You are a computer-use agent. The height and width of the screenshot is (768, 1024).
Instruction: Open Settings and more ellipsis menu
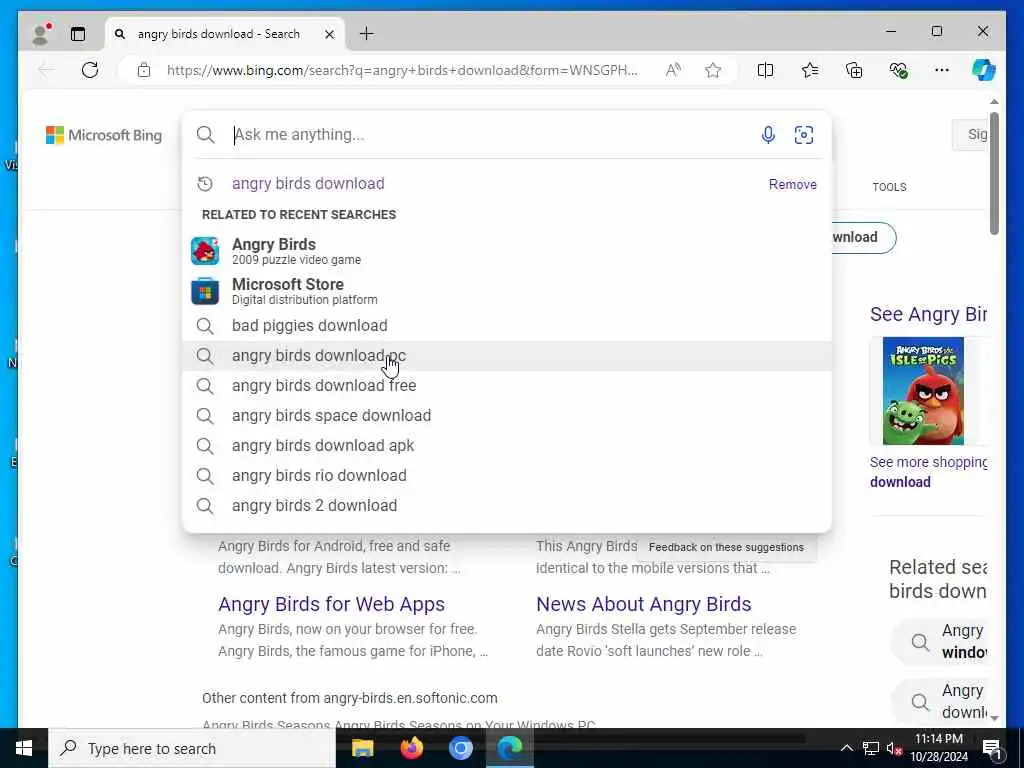pos(942,70)
